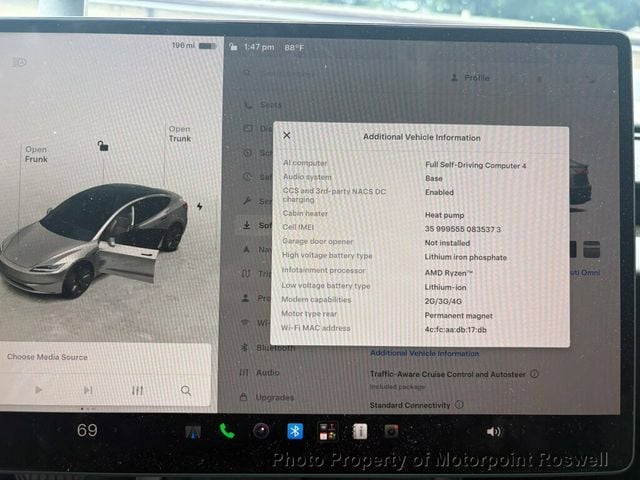The height and width of the screenshot is (480, 640).
Task: Tap the Wi-Fi MAC address value
Action: (456, 329)
